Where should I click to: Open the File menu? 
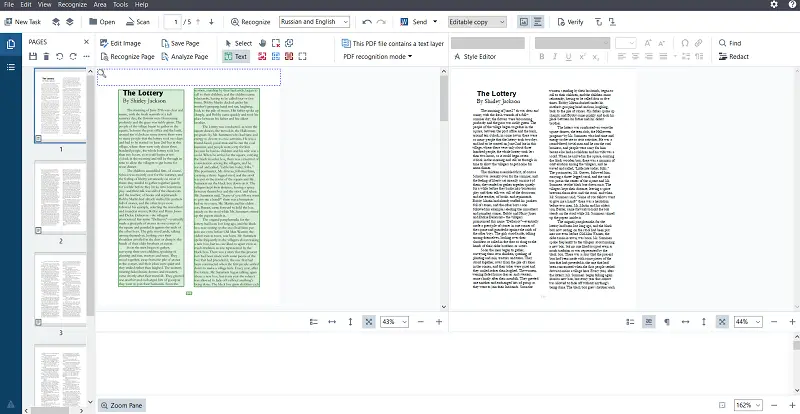(x=9, y=5)
